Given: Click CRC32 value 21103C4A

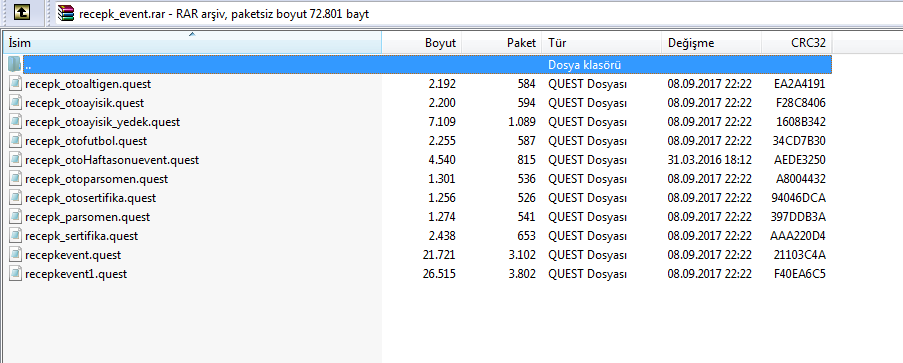Looking at the screenshot, I should coord(800,255).
